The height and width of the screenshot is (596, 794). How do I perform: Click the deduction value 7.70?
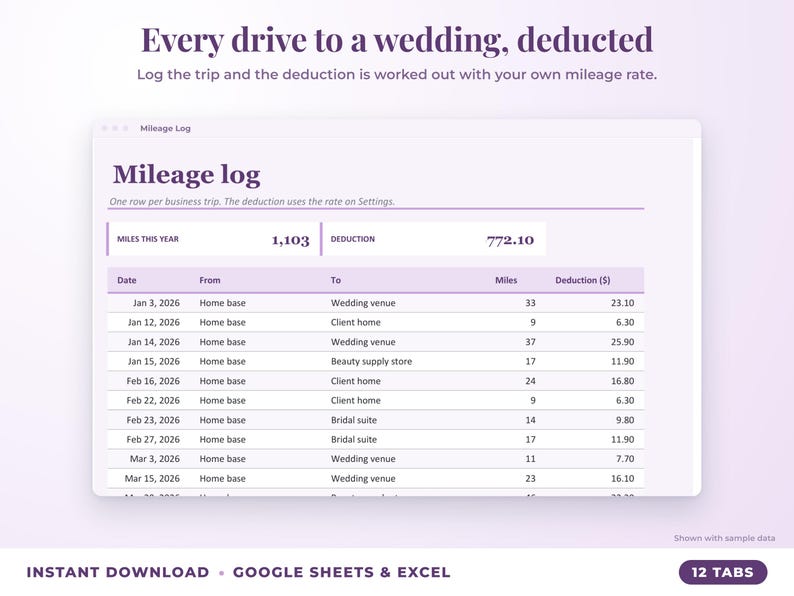(625, 459)
